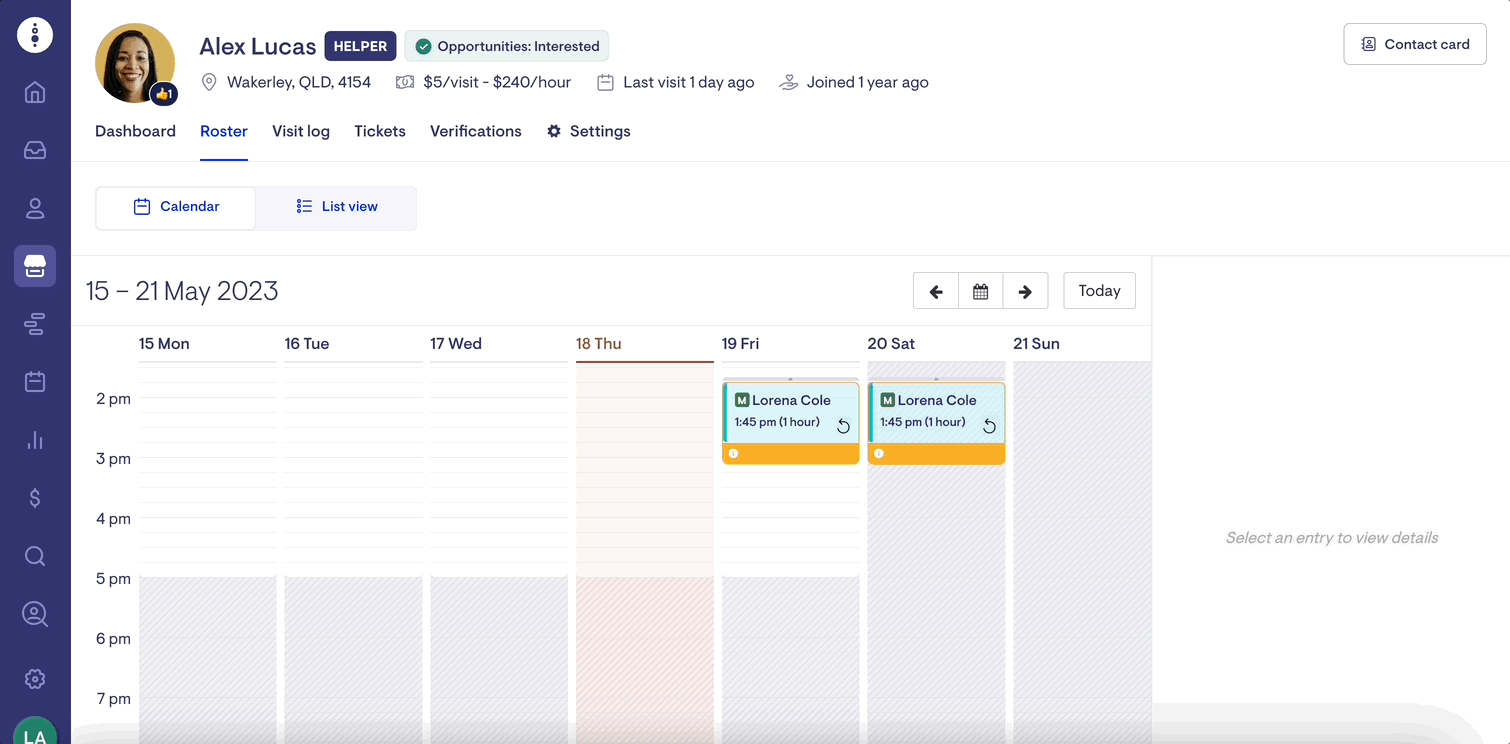
Task: Click the person profile icon in sidebar
Action: tap(35, 208)
